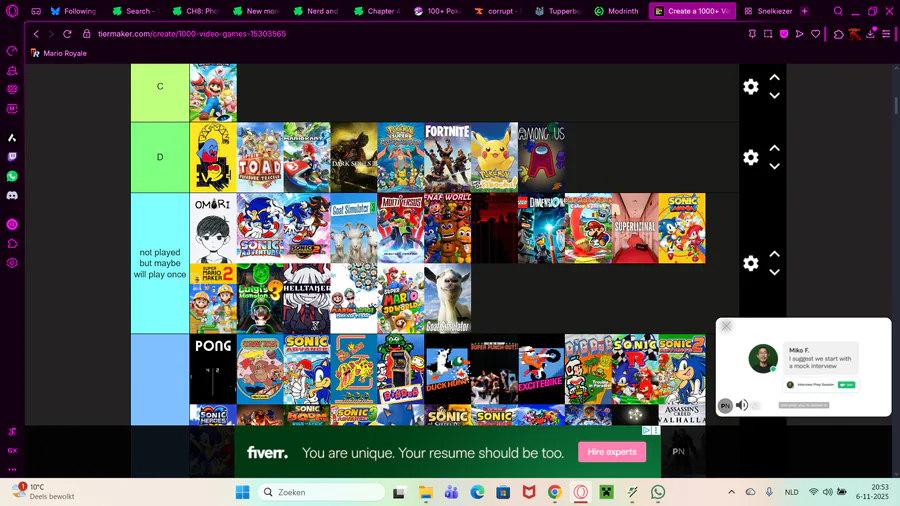
Task: Select Dark Souls III thumbnail
Action: click(354, 157)
